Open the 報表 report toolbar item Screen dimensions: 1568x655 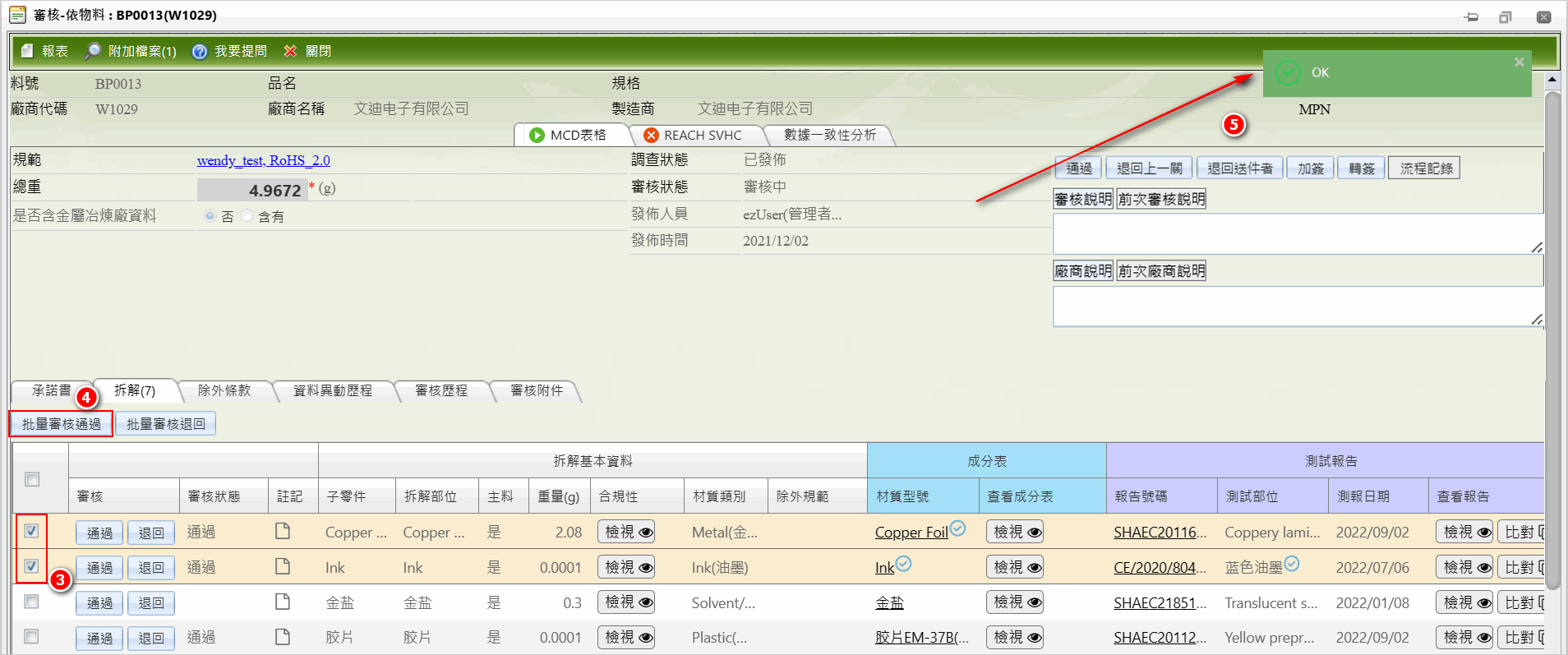pos(44,51)
